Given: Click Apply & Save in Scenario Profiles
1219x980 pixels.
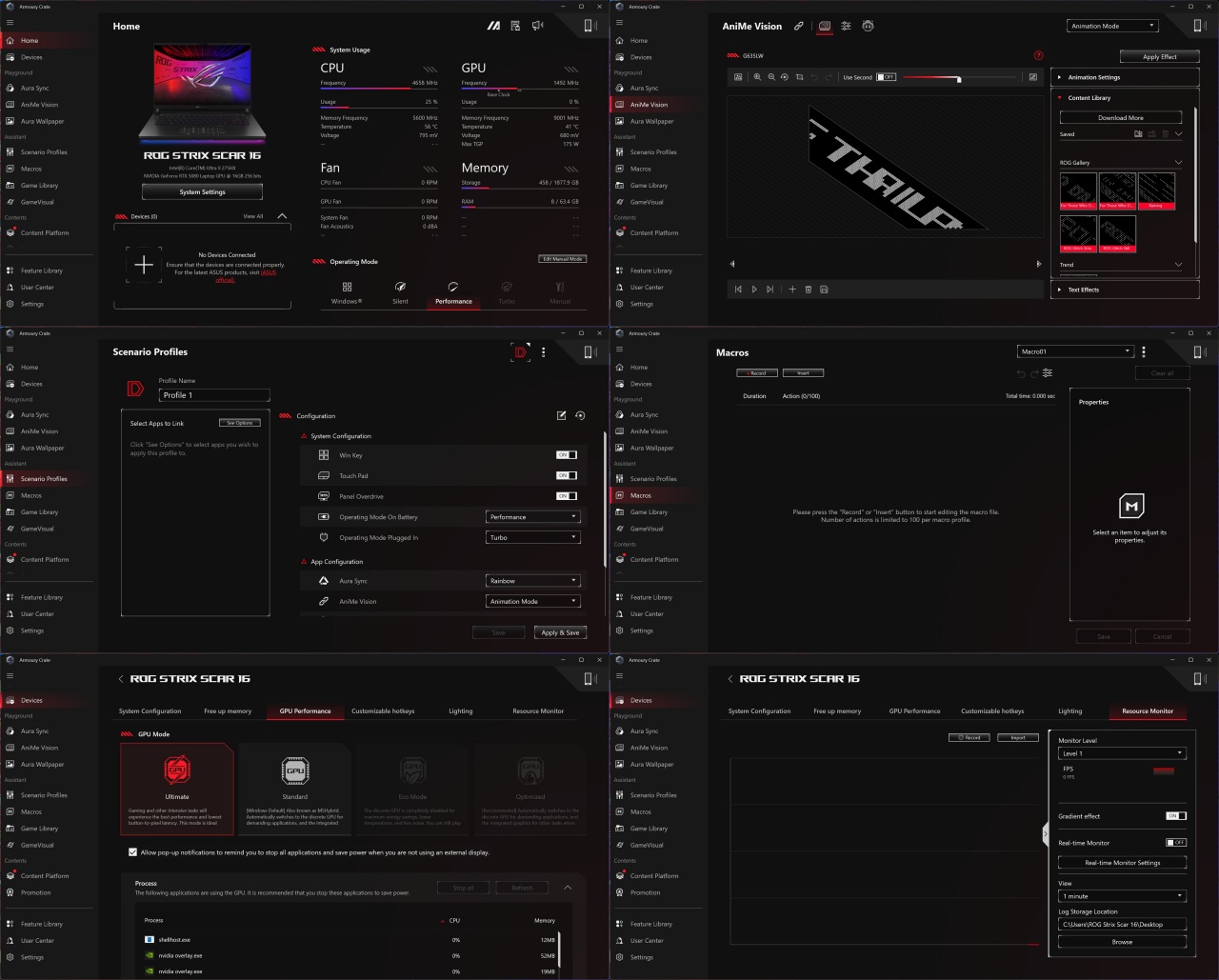Looking at the screenshot, I should click(x=560, y=632).
